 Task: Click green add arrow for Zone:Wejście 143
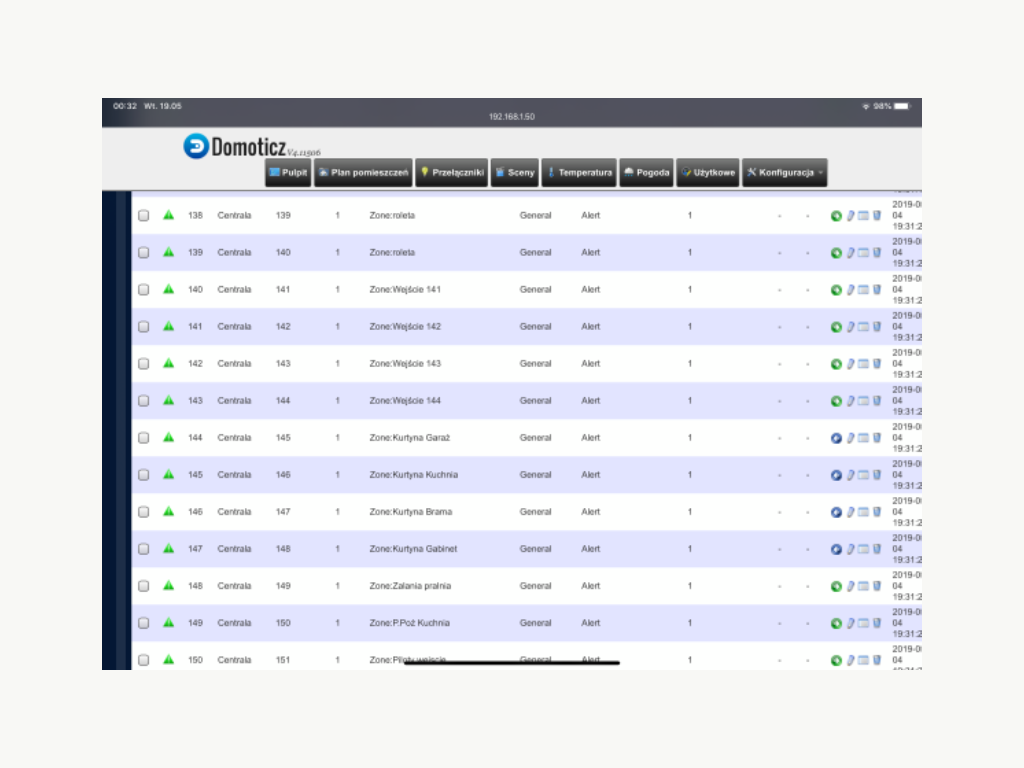coord(836,364)
